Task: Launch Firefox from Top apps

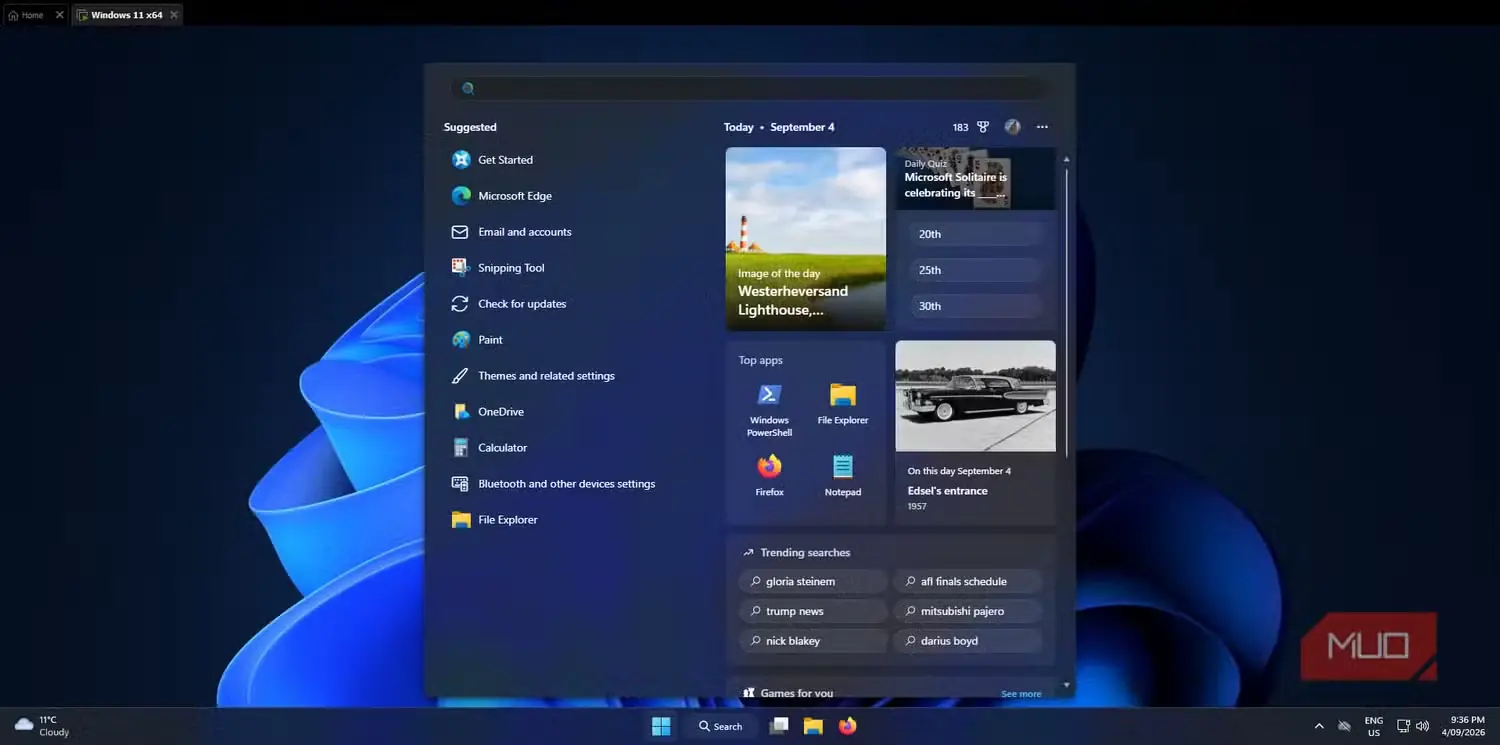Action: [x=769, y=475]
